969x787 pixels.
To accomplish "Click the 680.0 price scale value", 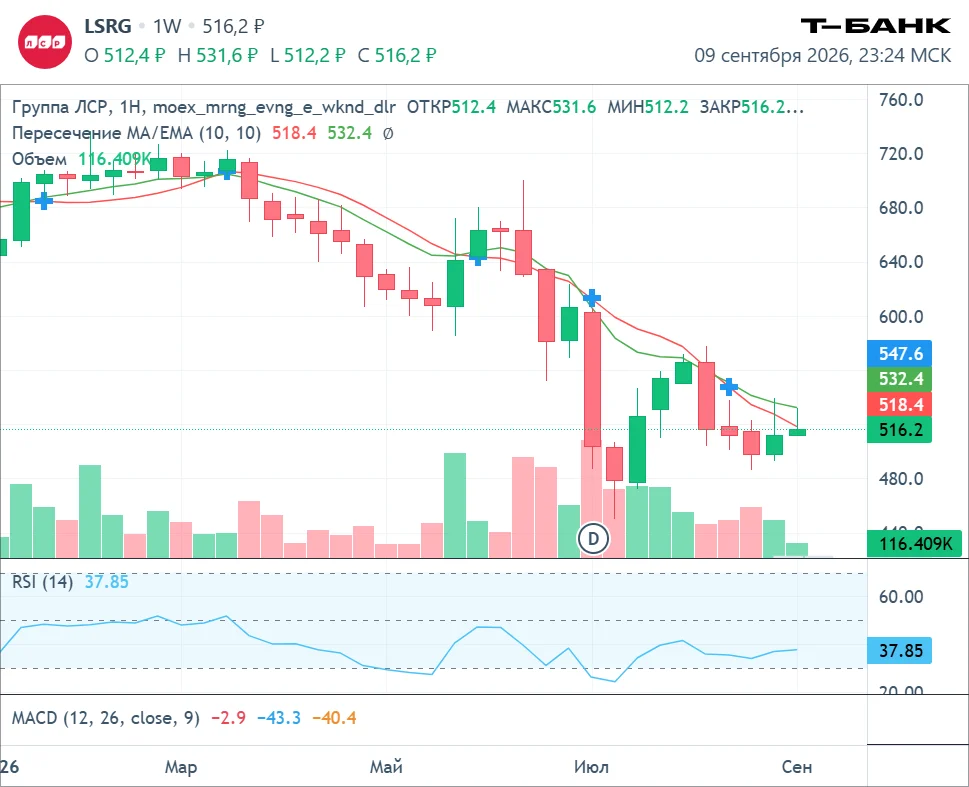I will coord(901,208).
